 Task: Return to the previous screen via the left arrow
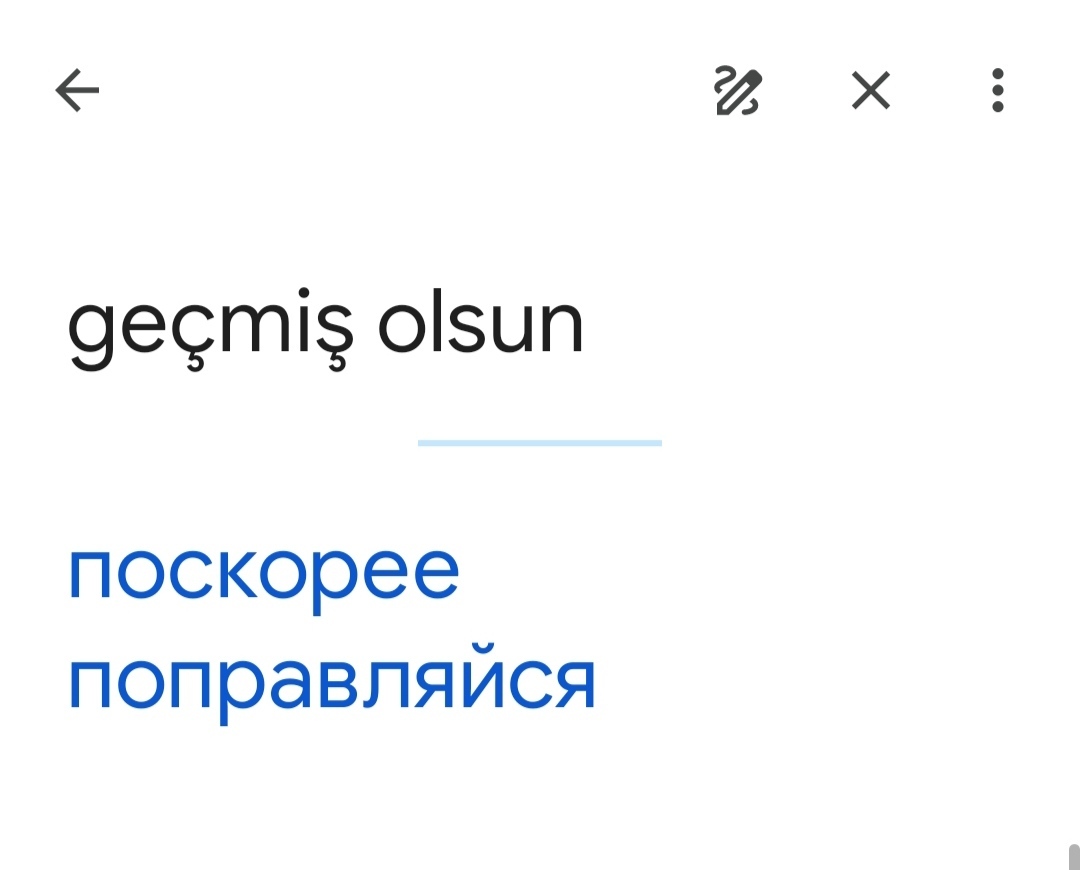[77, 92]
